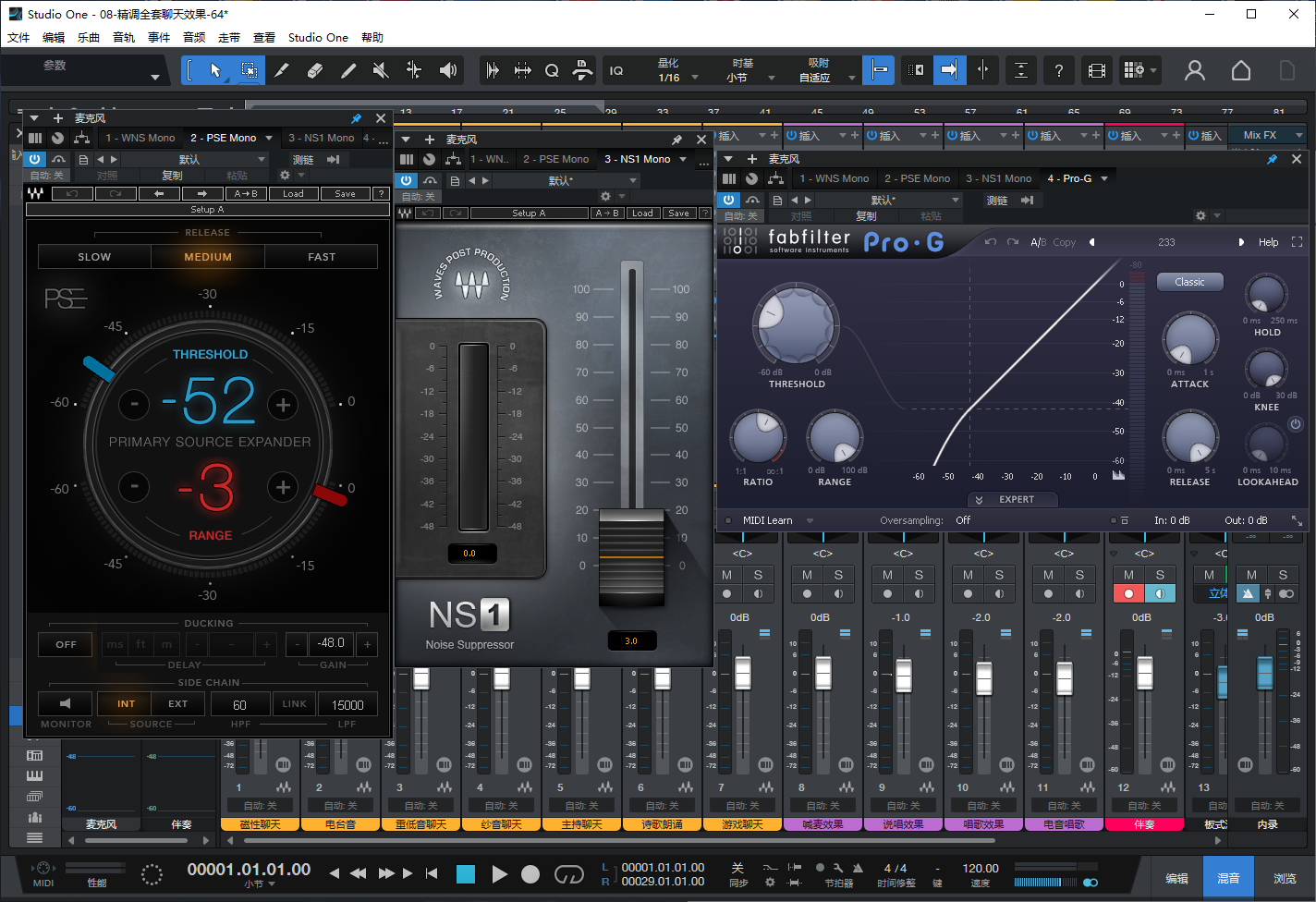
Task: Select the Listen speaker tool
Action: (x=448, y=70)
